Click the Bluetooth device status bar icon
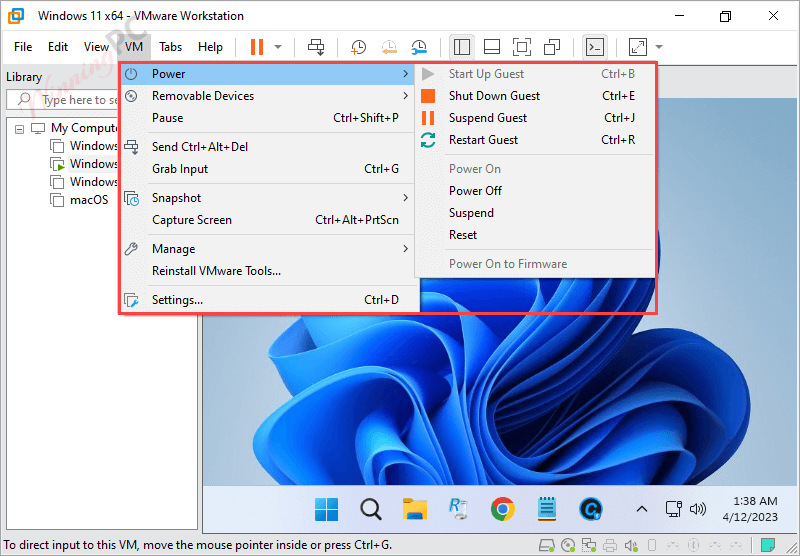800x556 pixels. (x=693, y=546)
